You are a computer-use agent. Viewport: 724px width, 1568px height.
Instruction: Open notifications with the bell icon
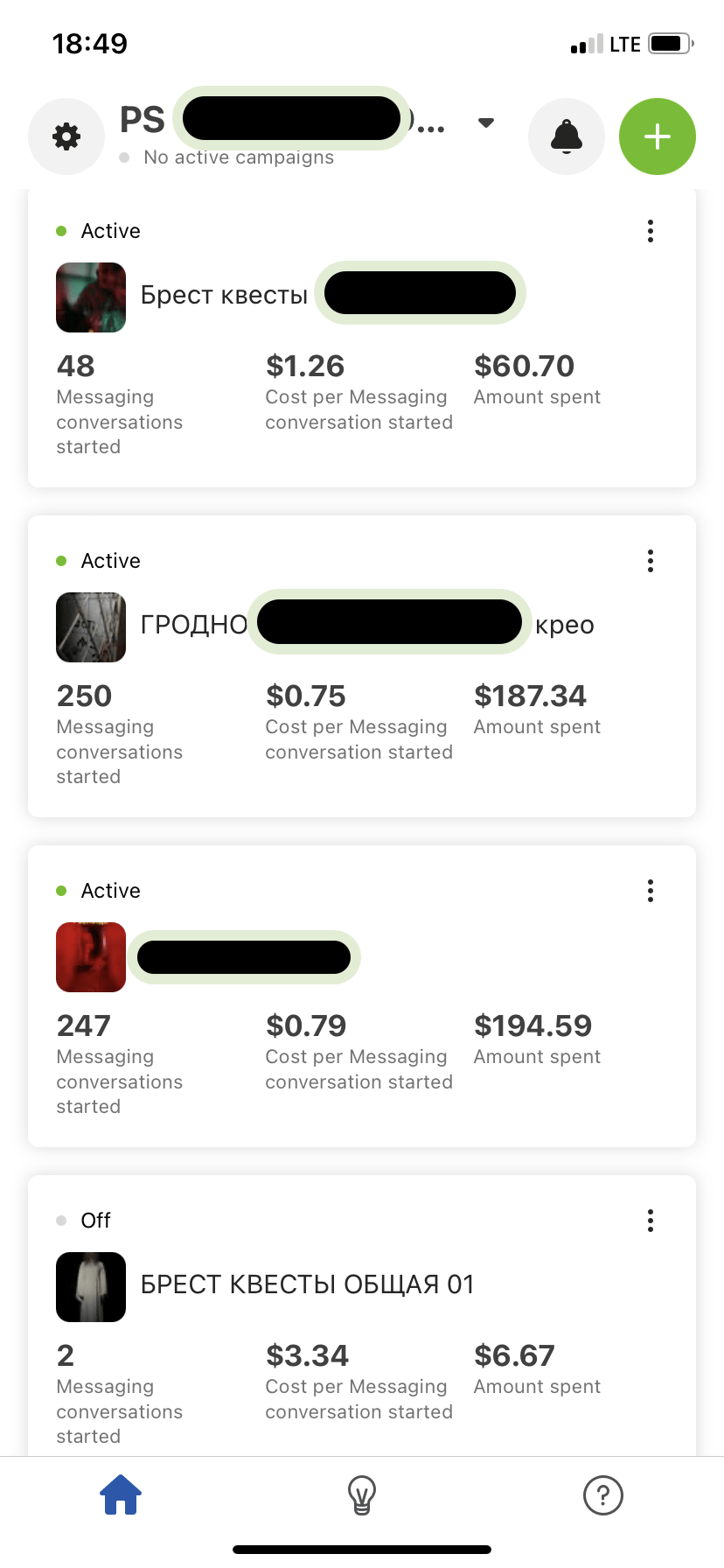[x=567, y=136]
